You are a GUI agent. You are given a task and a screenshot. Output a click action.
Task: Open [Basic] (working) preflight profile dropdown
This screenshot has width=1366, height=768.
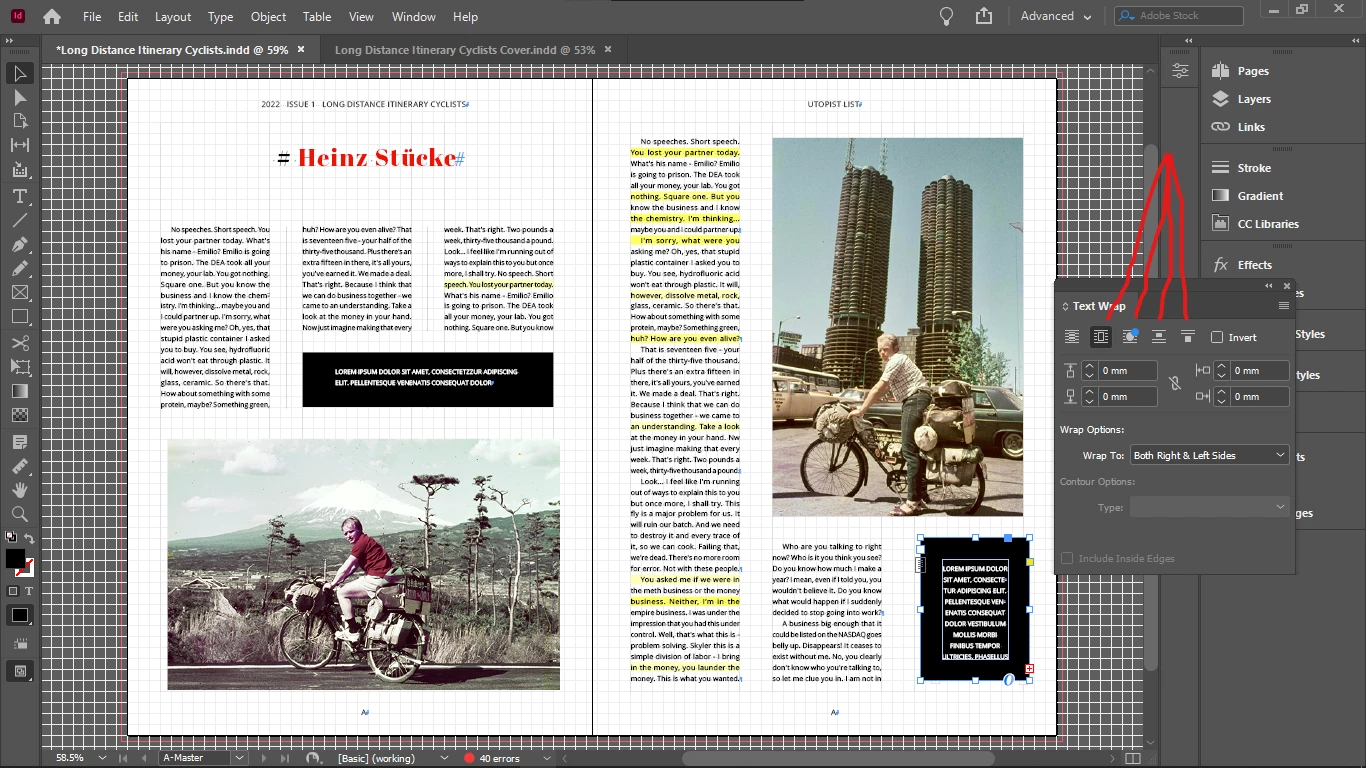coord(444,759)
